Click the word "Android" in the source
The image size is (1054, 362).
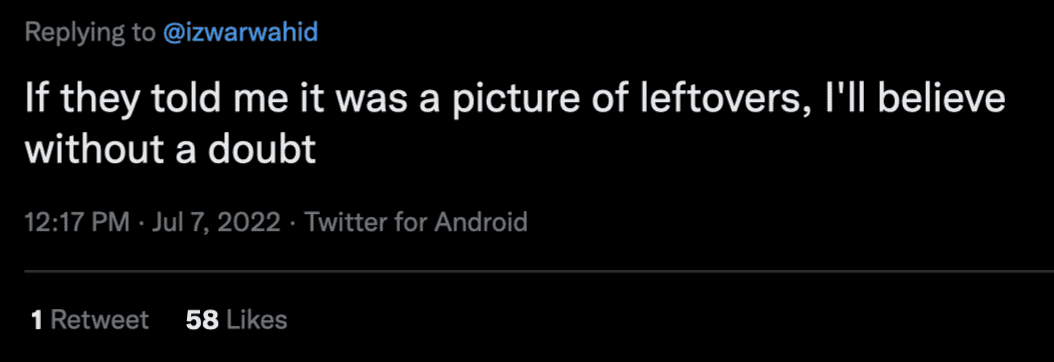click(x=481, y=221)
